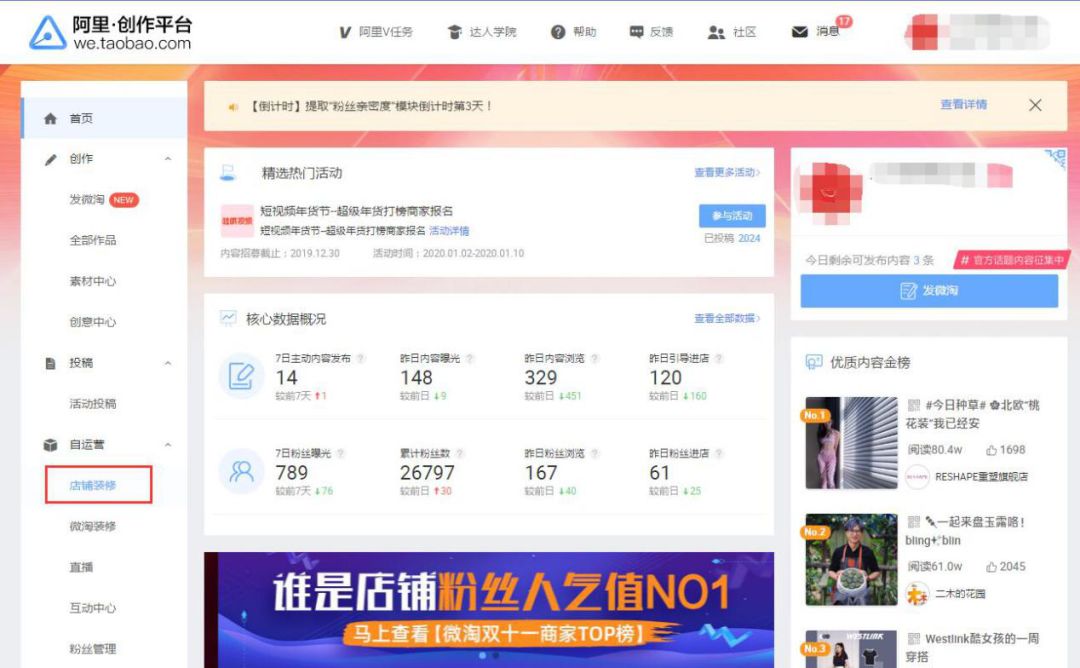Click the 参与活动 button
The width and height of the screenshot is (1080, 668).
732,216
